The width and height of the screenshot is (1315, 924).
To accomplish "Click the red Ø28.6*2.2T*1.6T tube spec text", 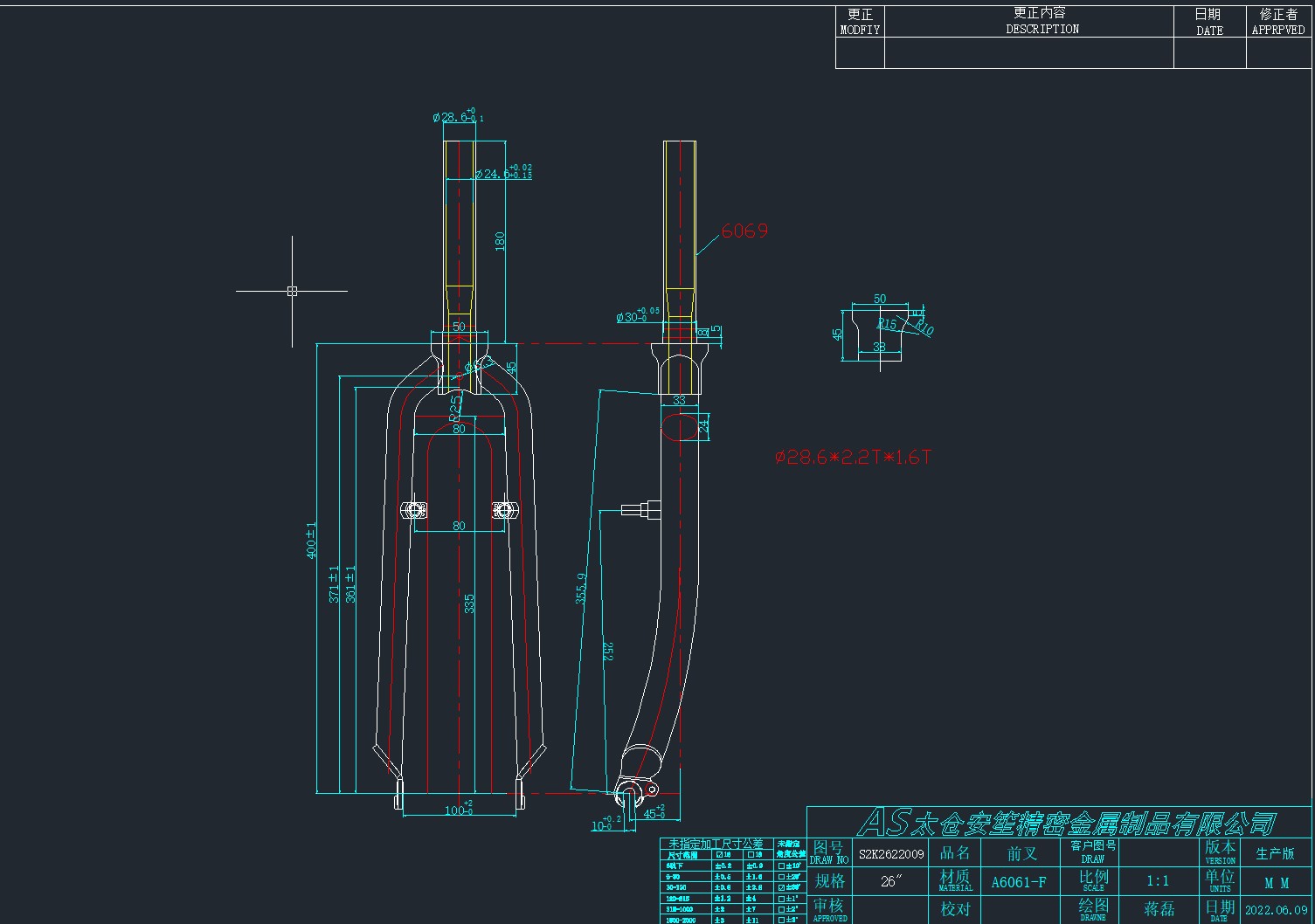I will pos(853,457).
